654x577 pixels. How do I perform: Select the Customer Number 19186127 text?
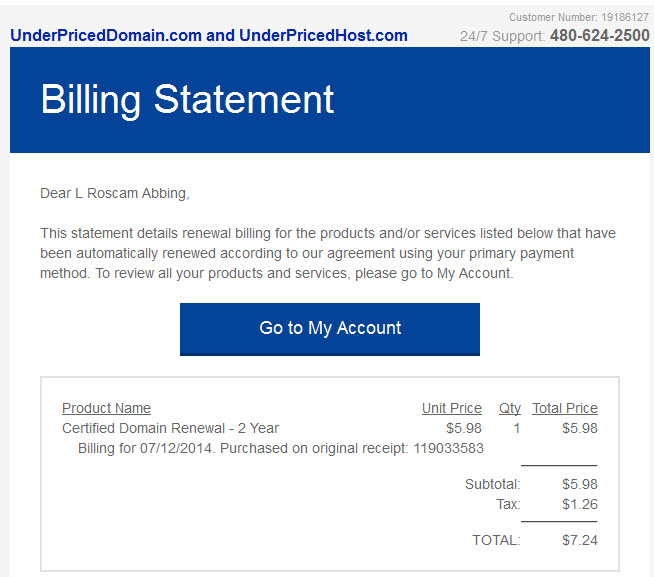[579, 17]
